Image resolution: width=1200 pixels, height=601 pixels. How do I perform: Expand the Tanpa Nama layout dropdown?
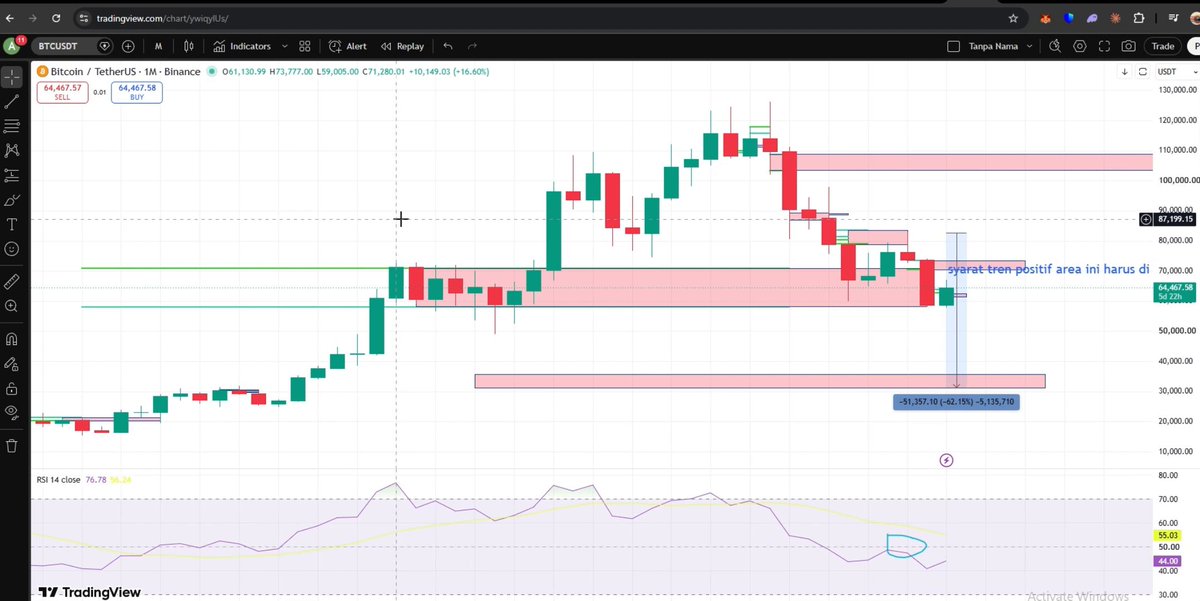tap(1027, 46)
